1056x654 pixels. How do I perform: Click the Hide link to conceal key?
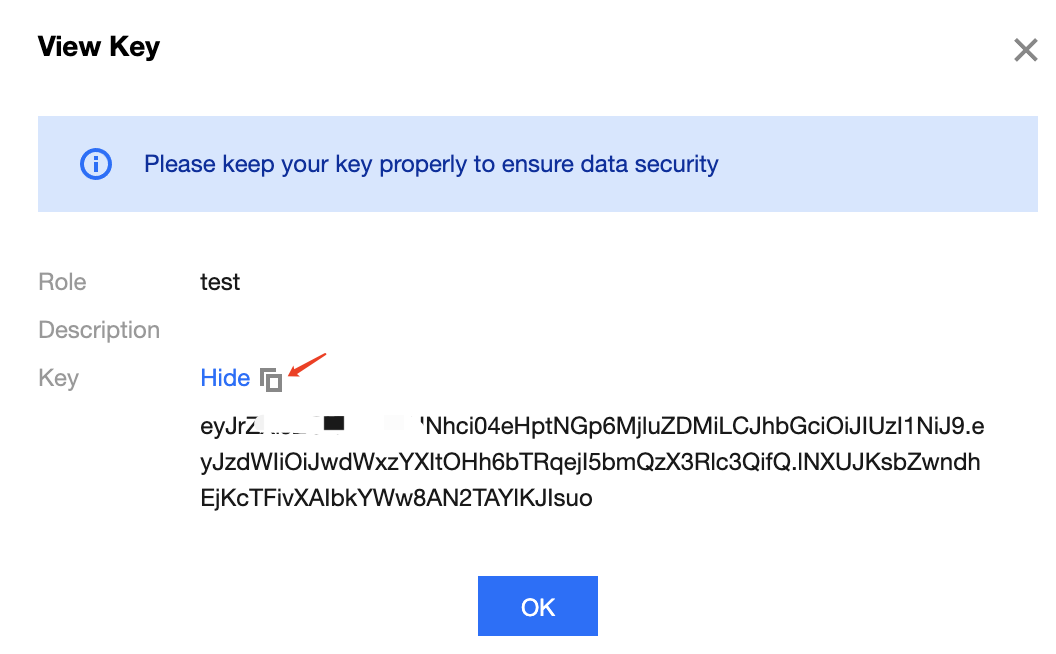point(225,378)
